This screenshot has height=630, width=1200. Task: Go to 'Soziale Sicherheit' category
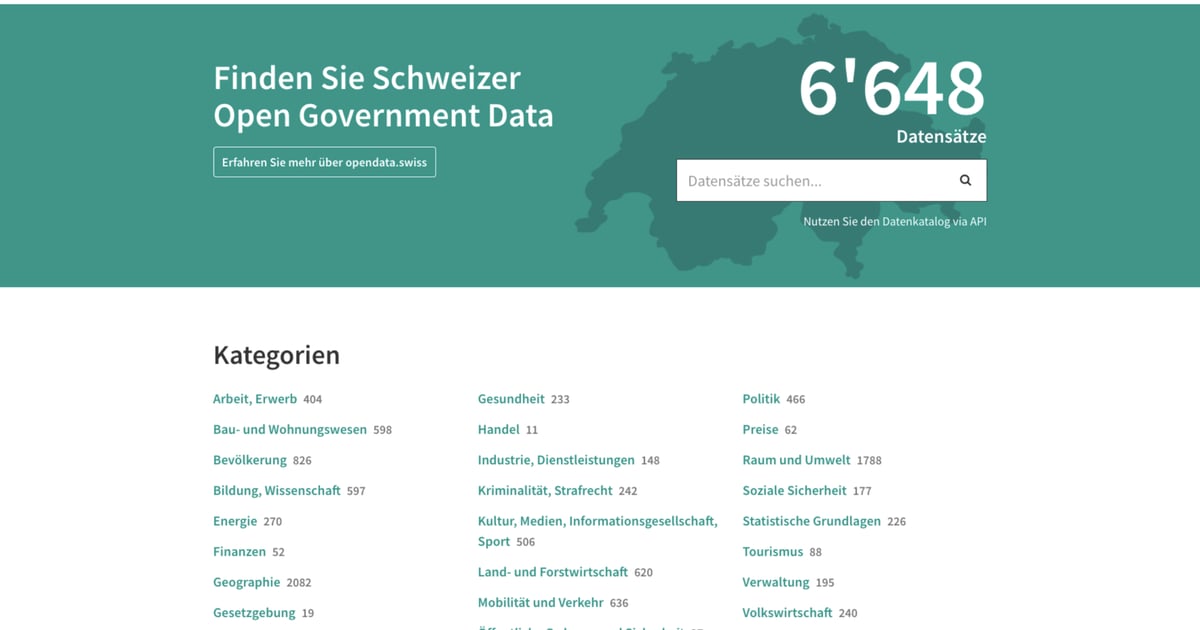pos(794,491)
